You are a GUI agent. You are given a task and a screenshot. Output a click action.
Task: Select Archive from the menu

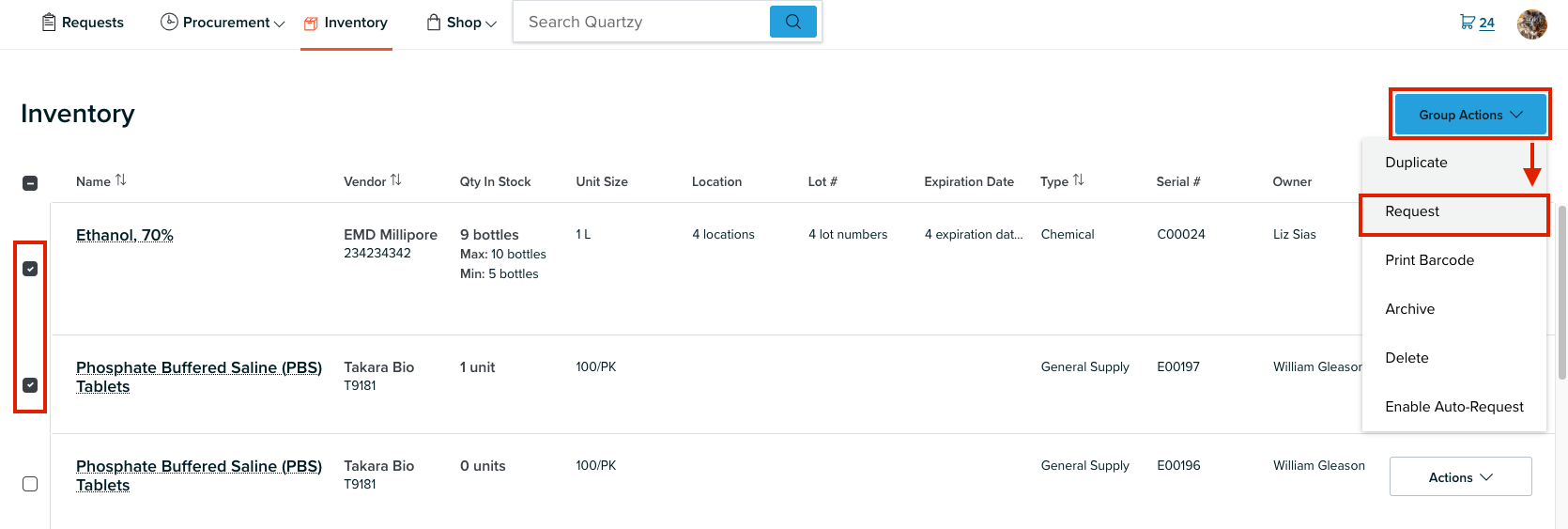1453,309
